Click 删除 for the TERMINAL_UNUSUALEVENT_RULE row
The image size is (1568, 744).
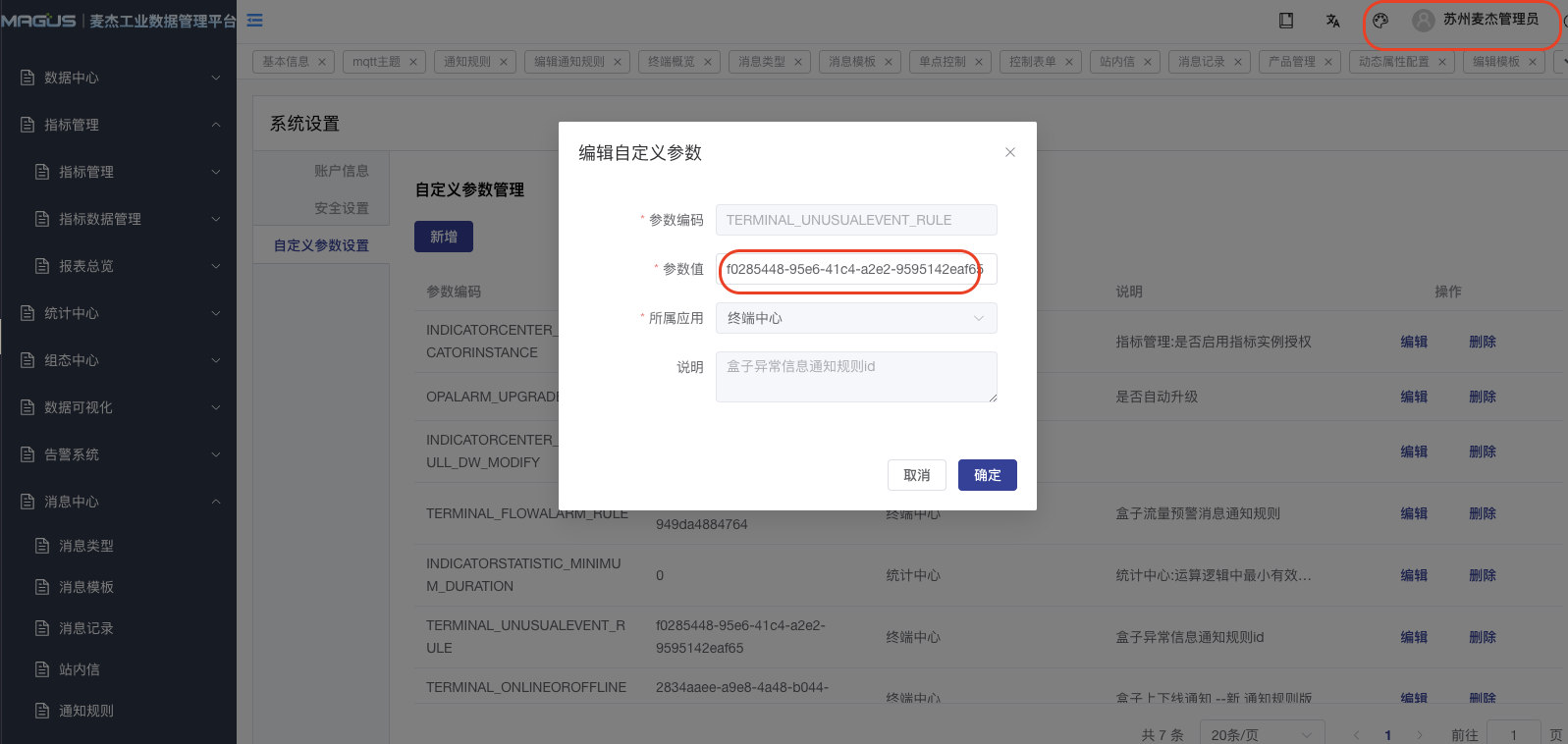click(1483, 637)
